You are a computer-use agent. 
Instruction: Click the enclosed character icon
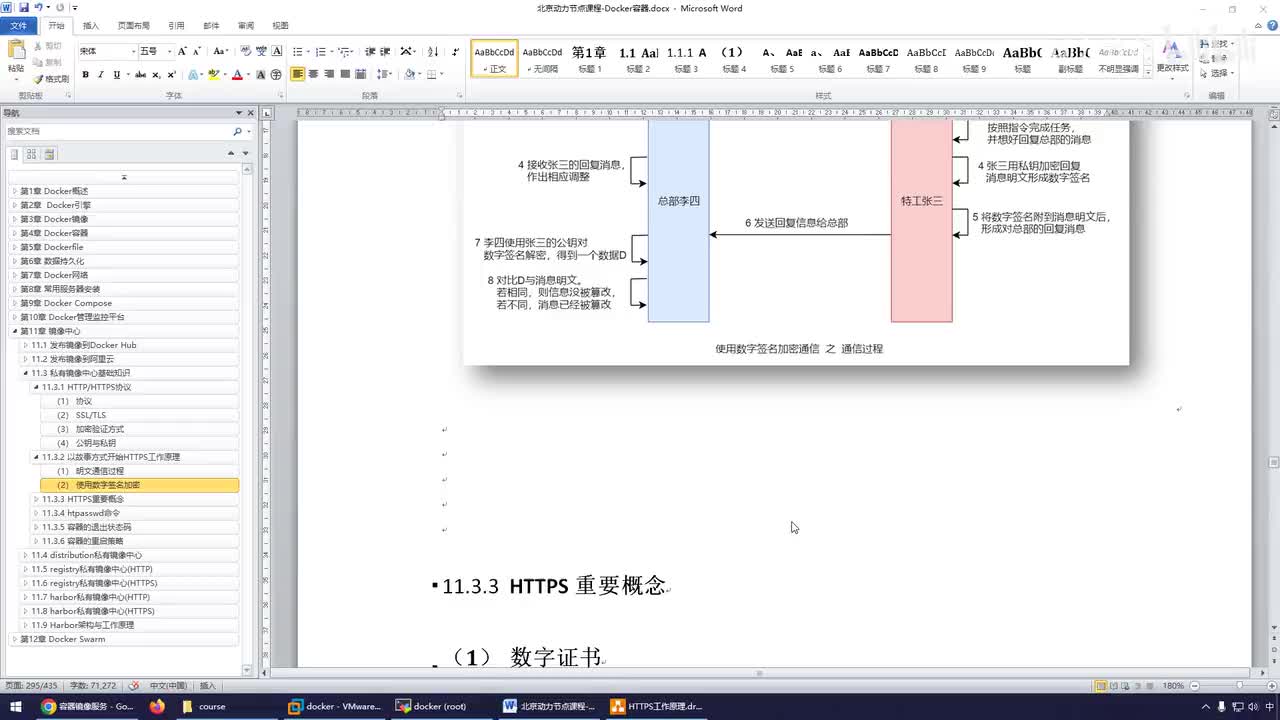[276, 75]
